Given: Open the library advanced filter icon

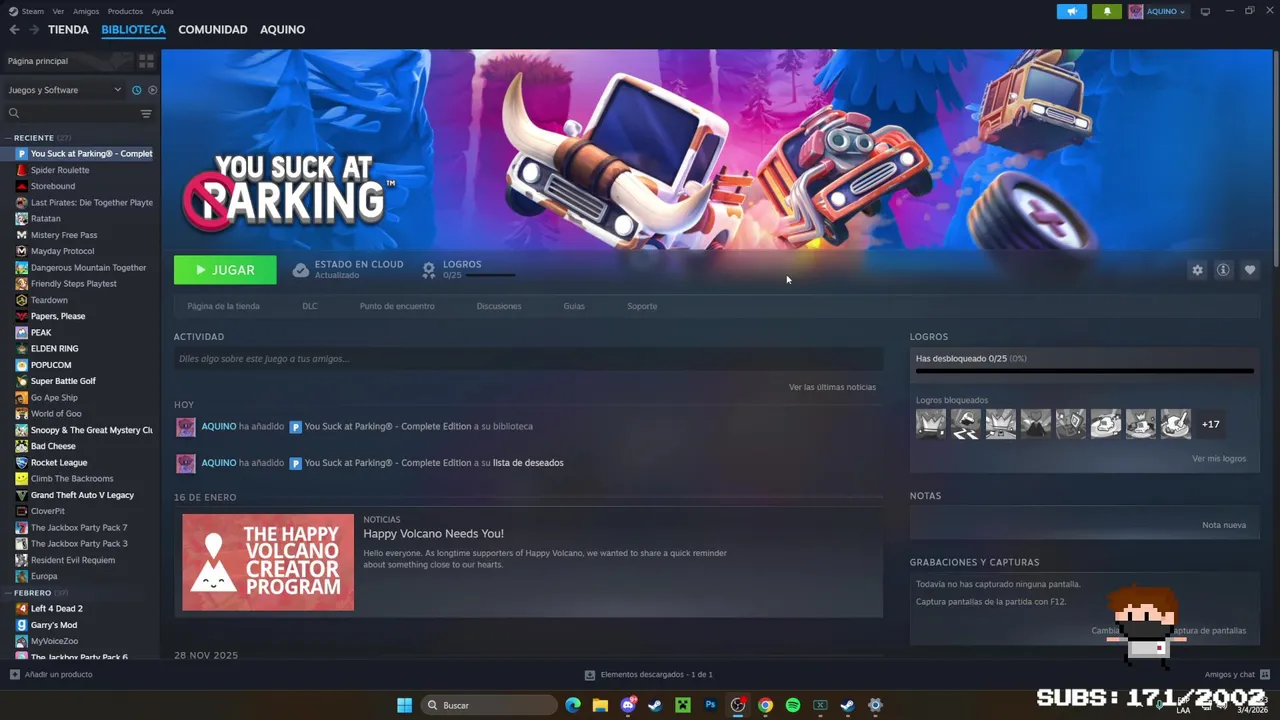Looking at the screenshot, I should tap(146, 114).
